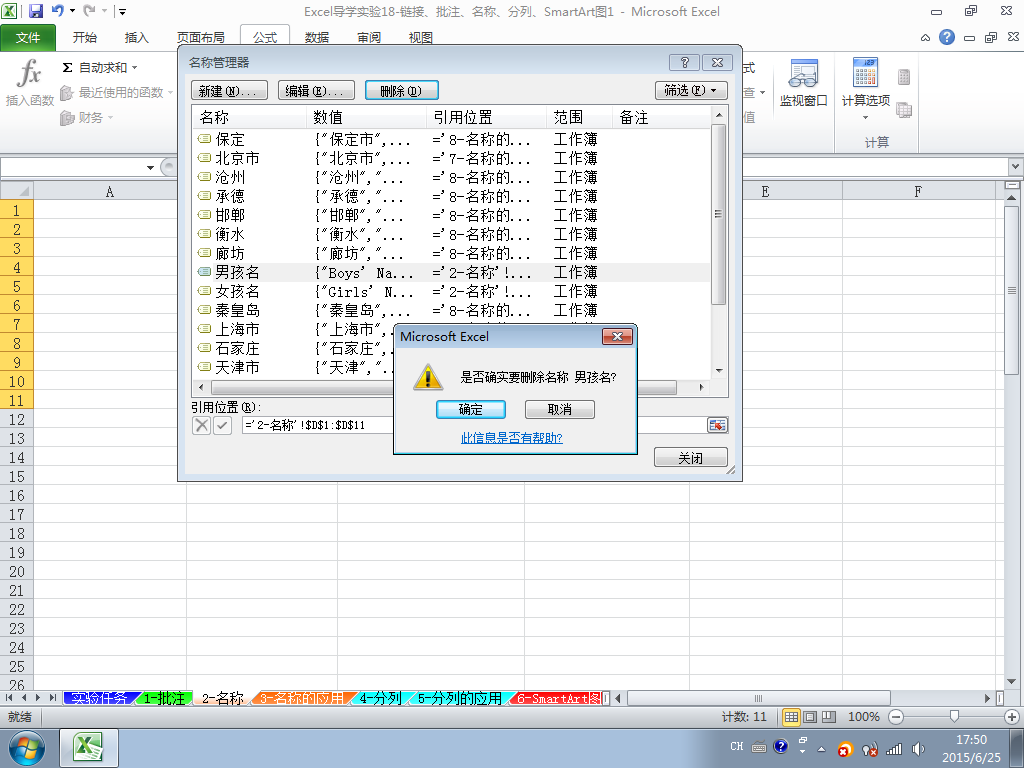Viewport: 1024px width, 768px height.
Task: Click the cancel X icon beside reference box
Action: pyautogui.click(x=202, y=426)
